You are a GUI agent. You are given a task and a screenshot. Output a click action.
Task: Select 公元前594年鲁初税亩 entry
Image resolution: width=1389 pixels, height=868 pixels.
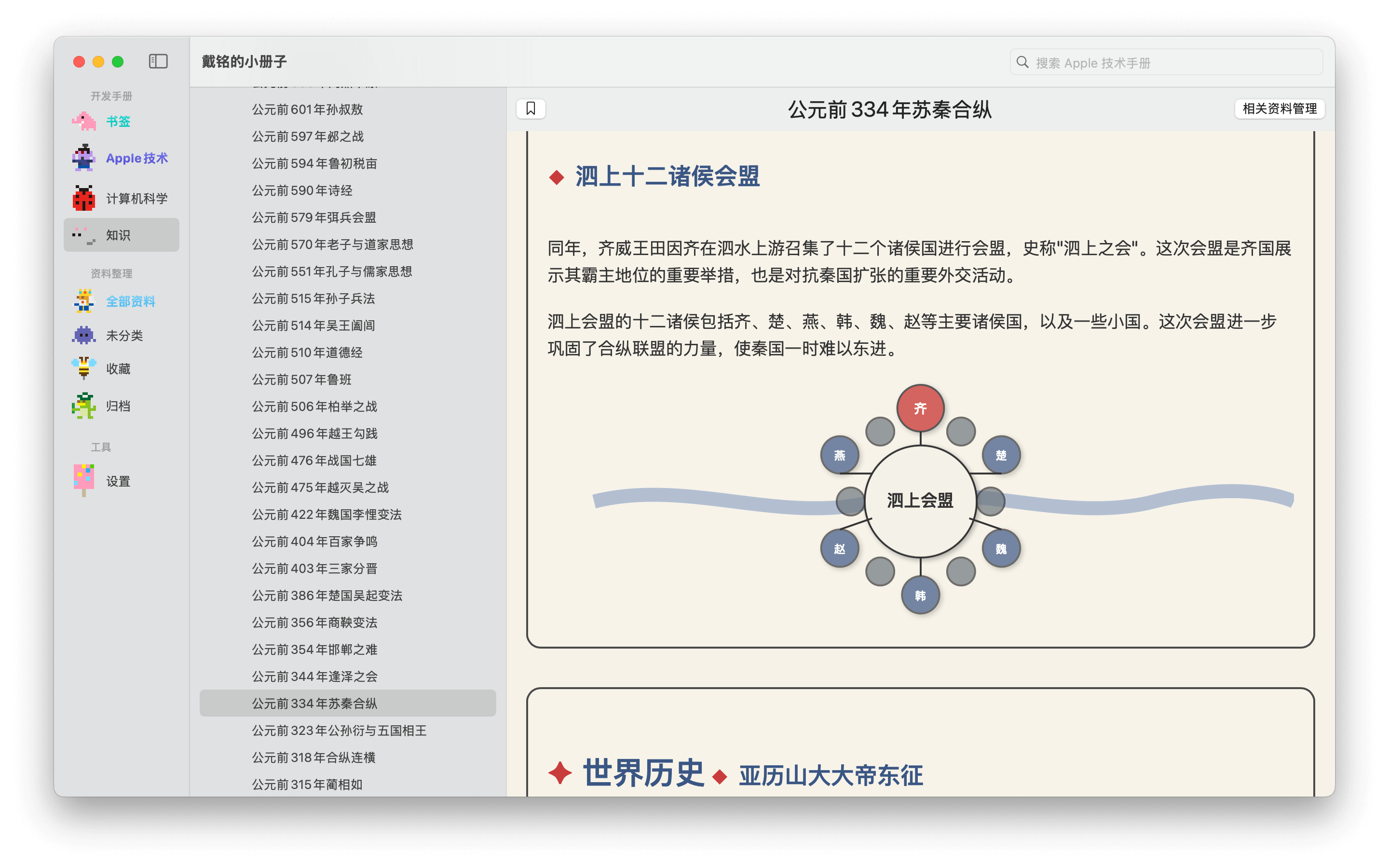tap(347, 163)
